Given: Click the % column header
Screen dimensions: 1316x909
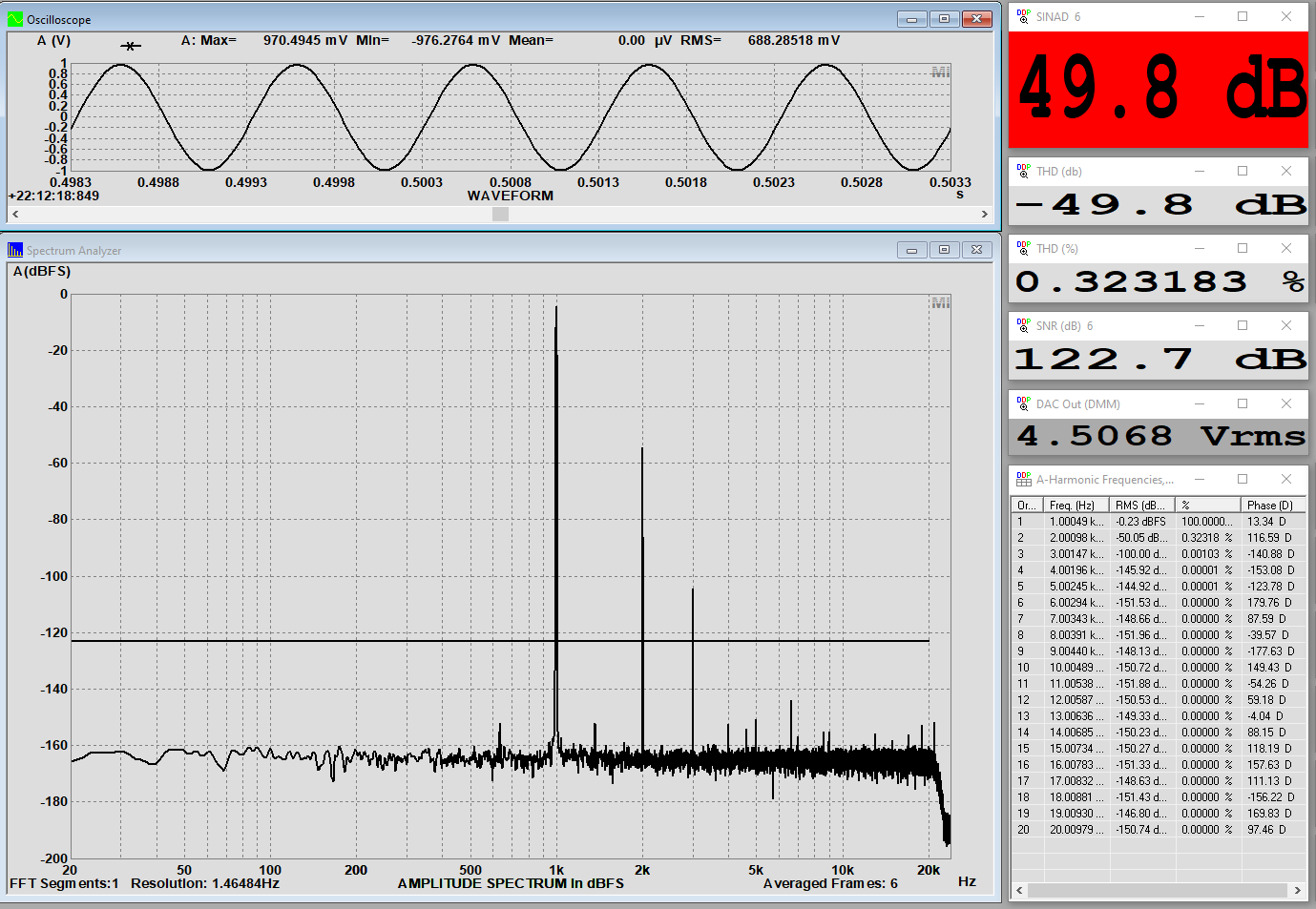Looking at the screenshot, I should coord(1208,506).
